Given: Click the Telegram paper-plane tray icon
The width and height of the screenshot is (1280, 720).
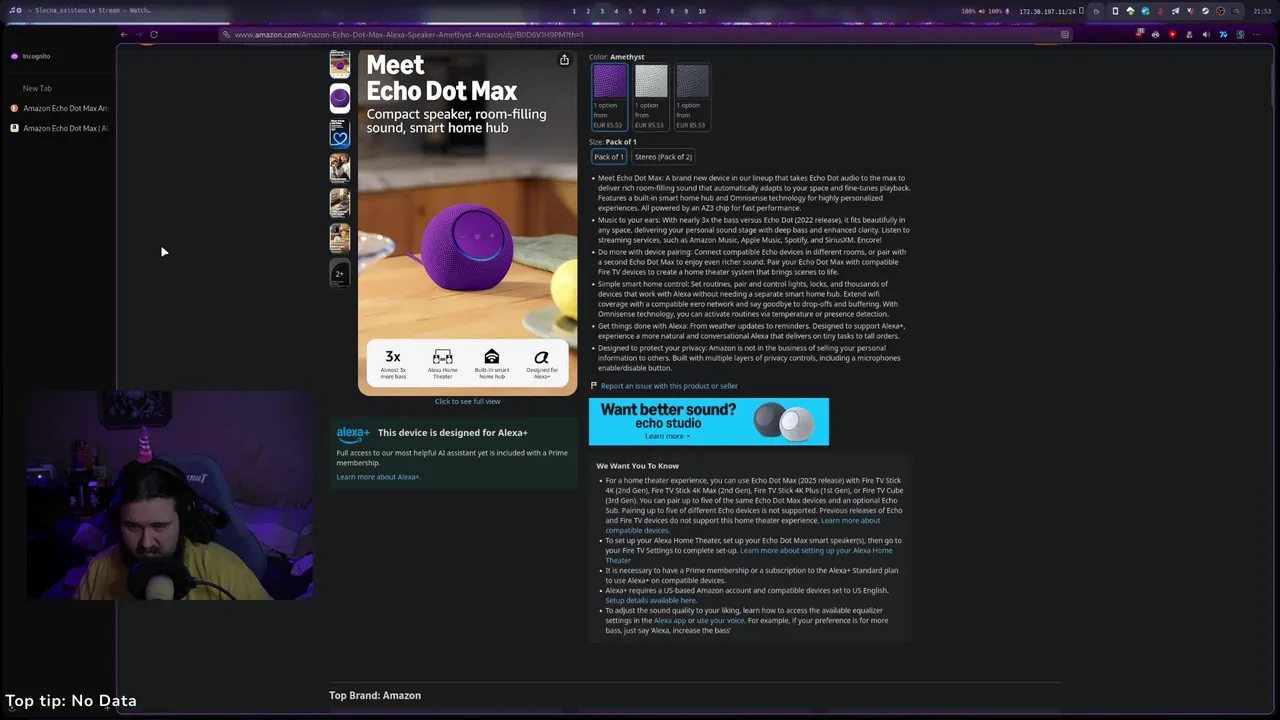Looking at the screenshot, I should tap(1175, 11).
